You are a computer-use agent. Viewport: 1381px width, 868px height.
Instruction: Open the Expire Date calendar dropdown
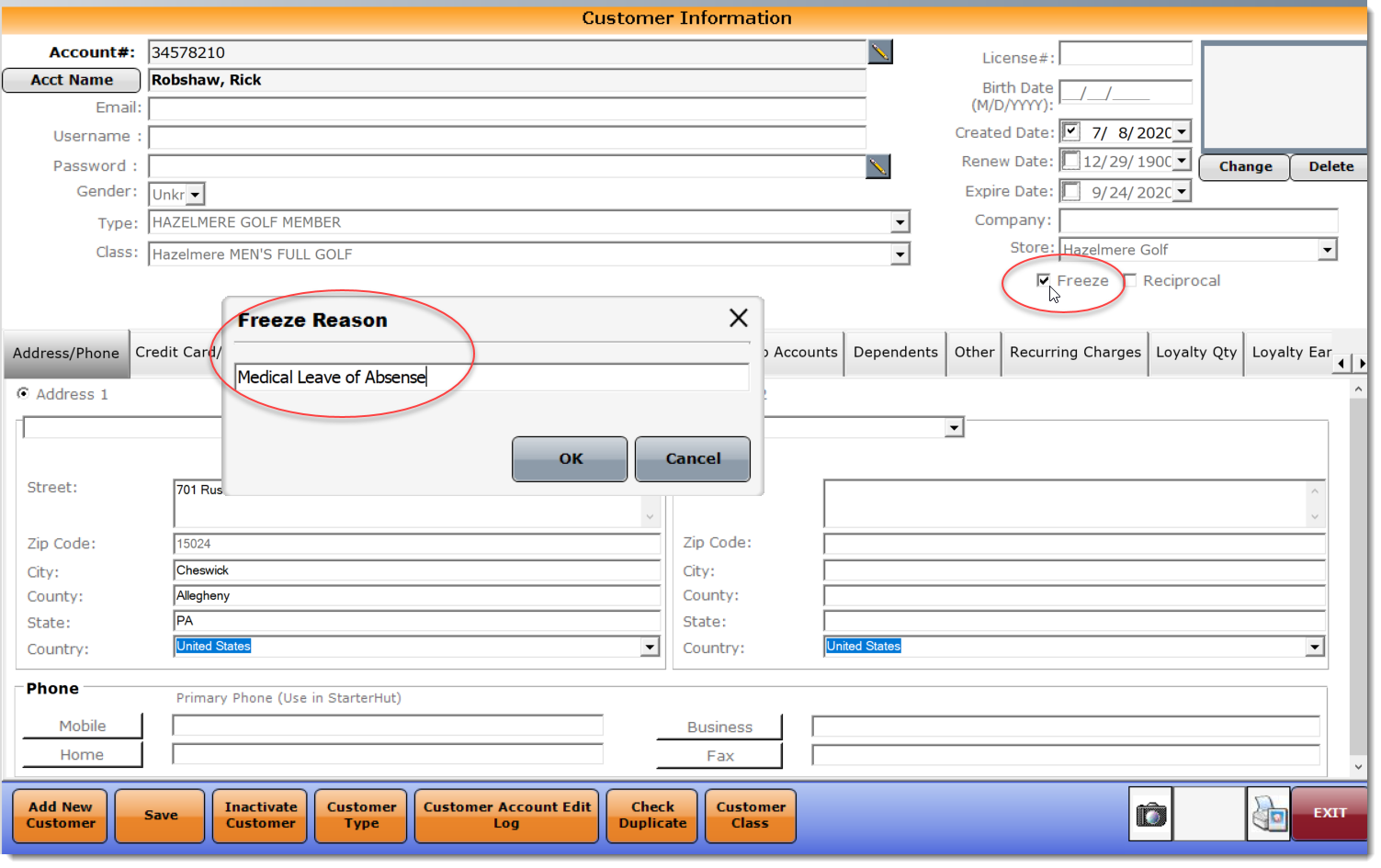point(1182,191)
